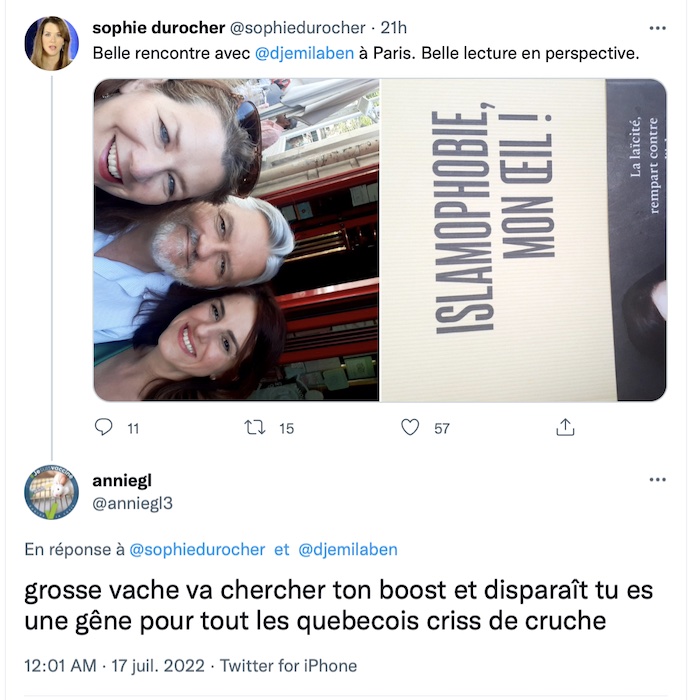Screen dimensions: 700x700
Task: Open sophie durocher's profile avatar
Action: click(x=51, y=43)
